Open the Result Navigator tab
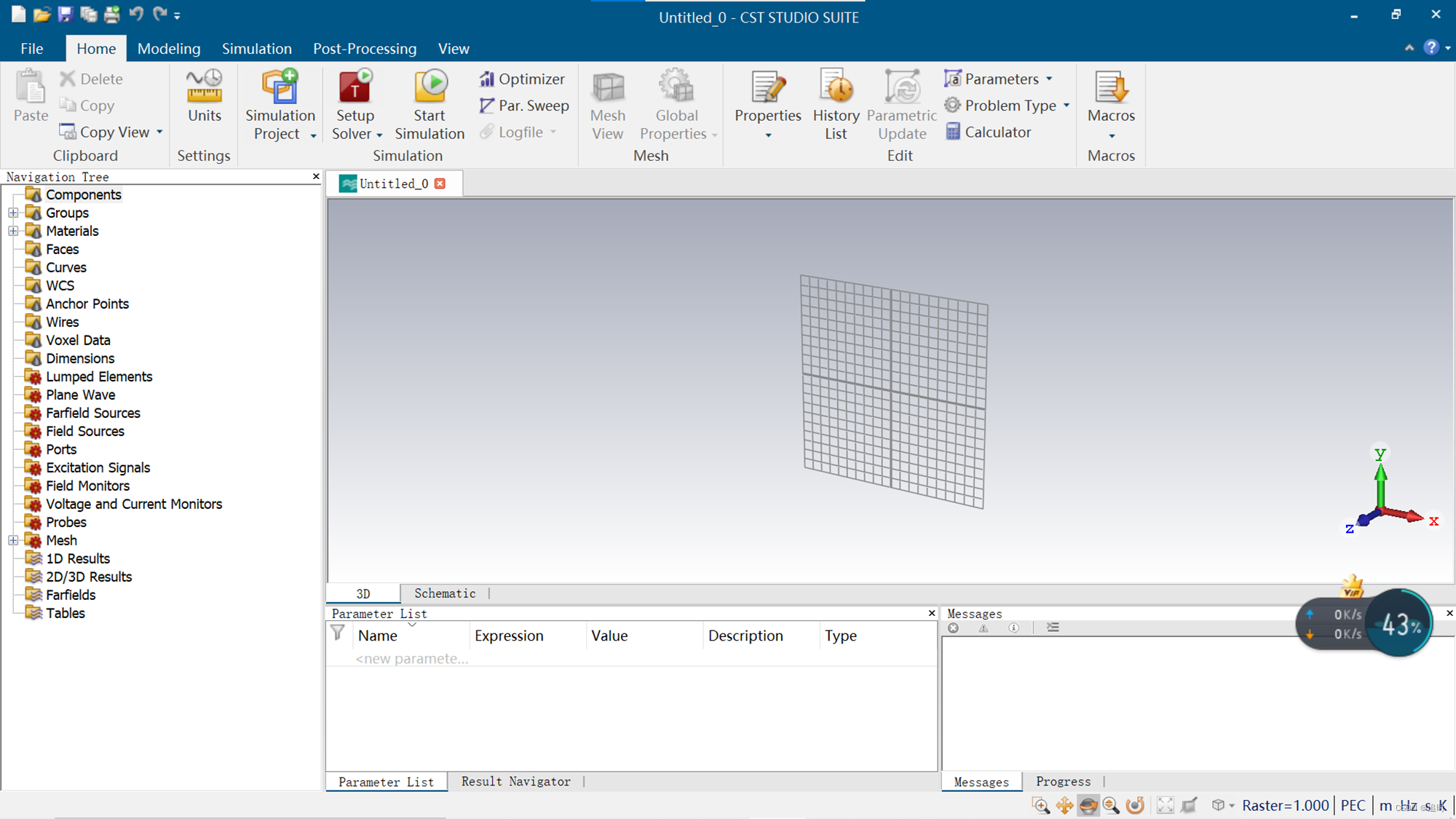Viewport: 1456px width, 819px height. click(515, 781)
